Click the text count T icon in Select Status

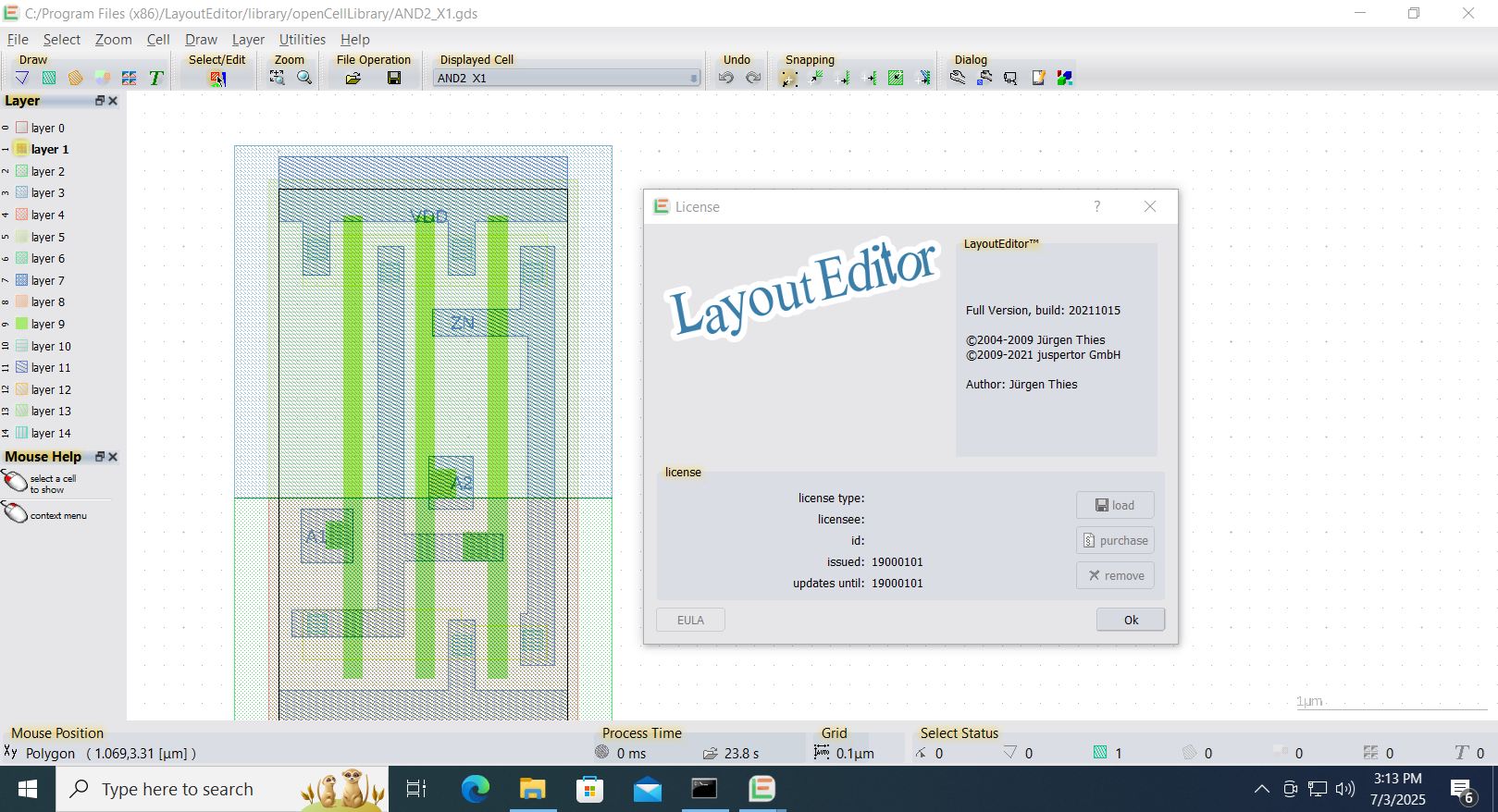(x=1461, y=753)
